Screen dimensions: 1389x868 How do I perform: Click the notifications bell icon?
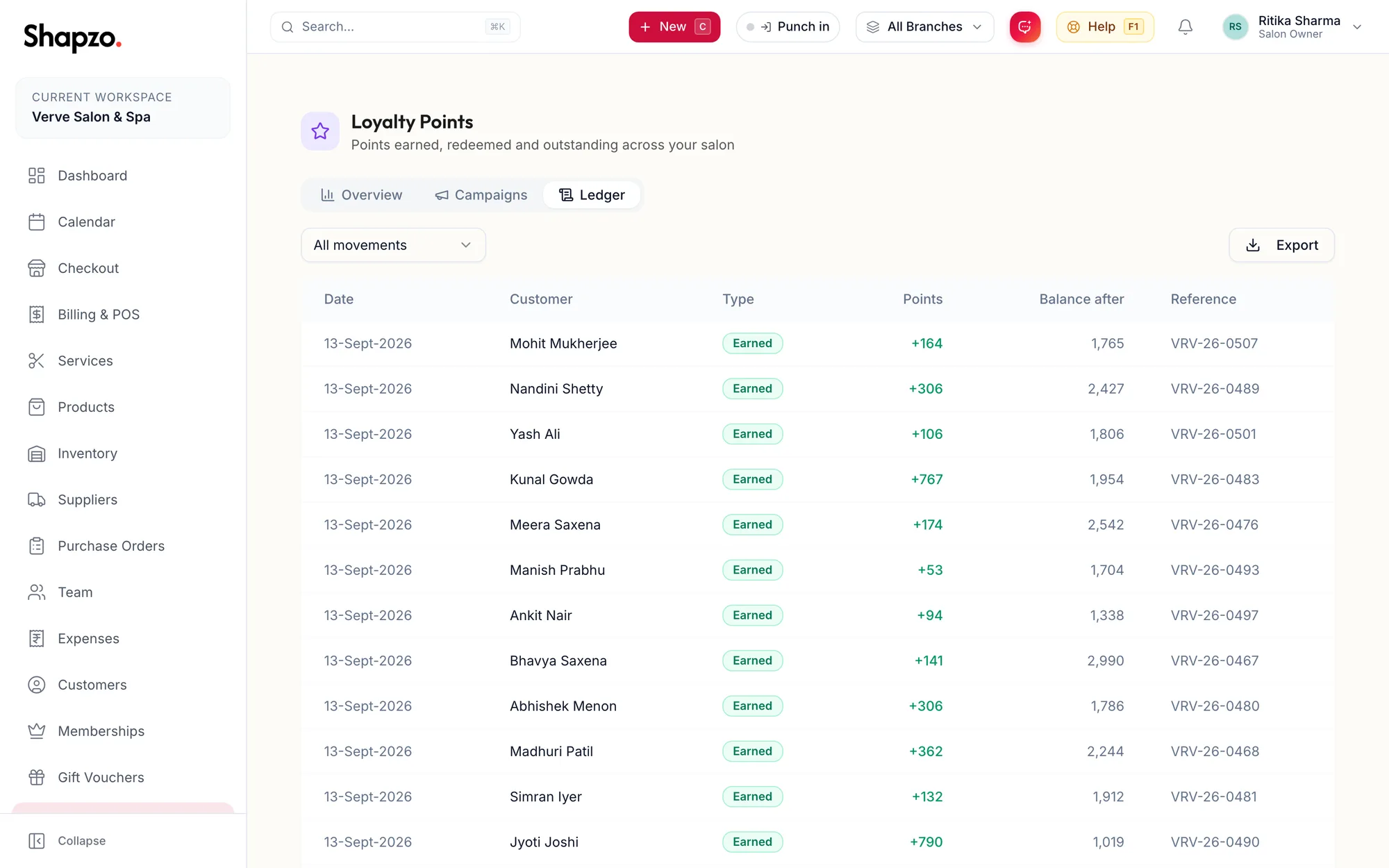click(1186, 27)
